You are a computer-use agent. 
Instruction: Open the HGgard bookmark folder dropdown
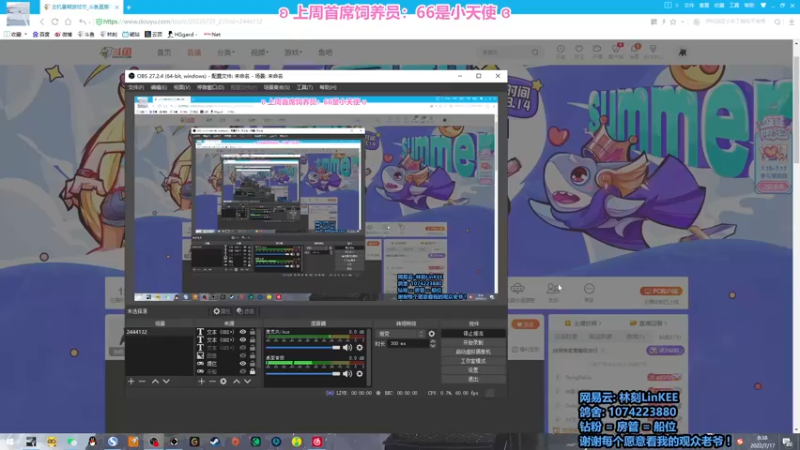[x=182, y=34]
